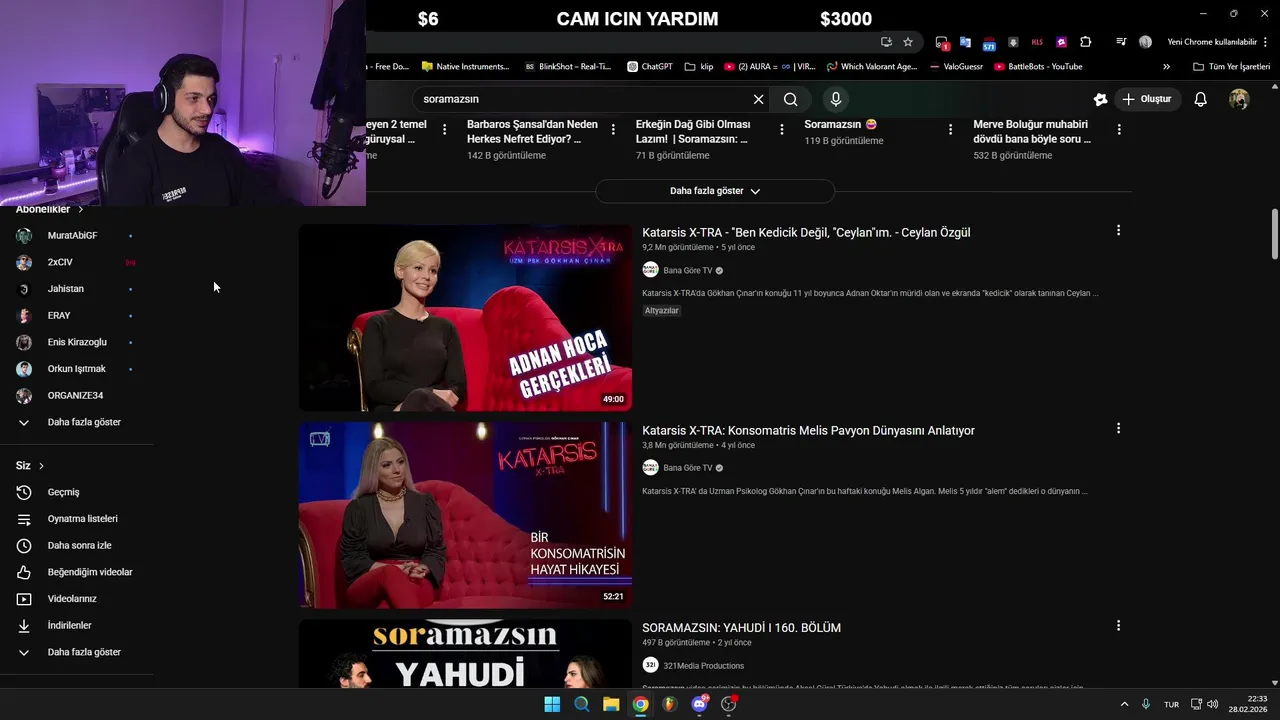Viewport: 1280px width, 720px height.
Task: Open Native Instruments bookmark
Action: 466,67
